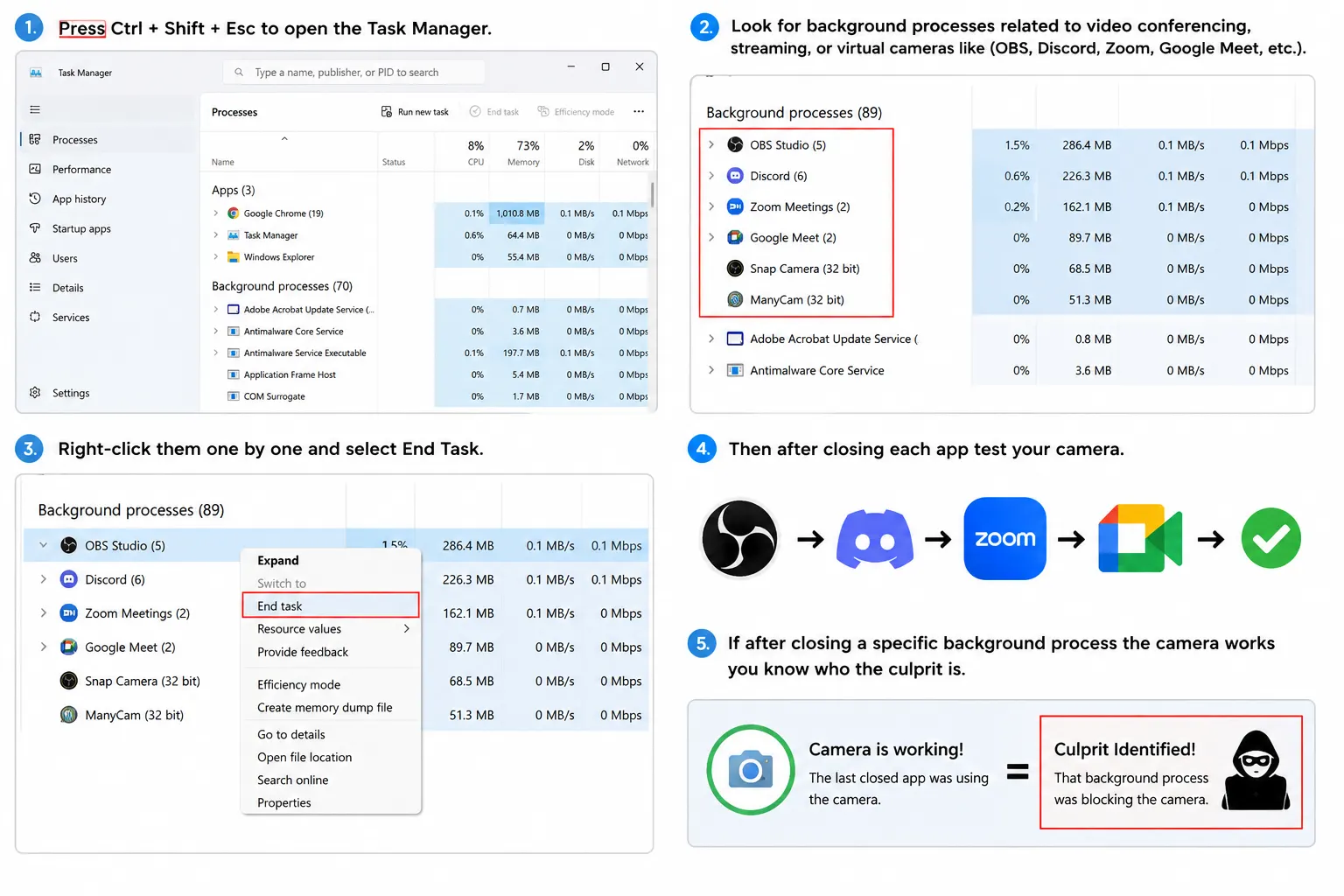
Task: Click the Background processes (70) group header
Action: pos(282,286)
